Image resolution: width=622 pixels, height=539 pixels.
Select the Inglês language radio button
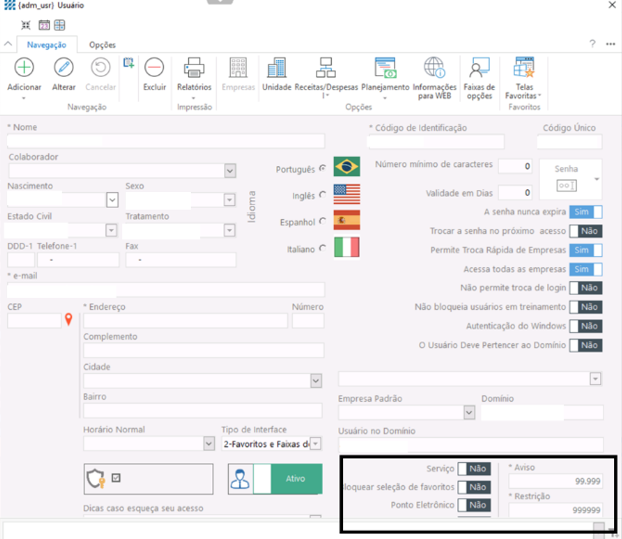322,195
